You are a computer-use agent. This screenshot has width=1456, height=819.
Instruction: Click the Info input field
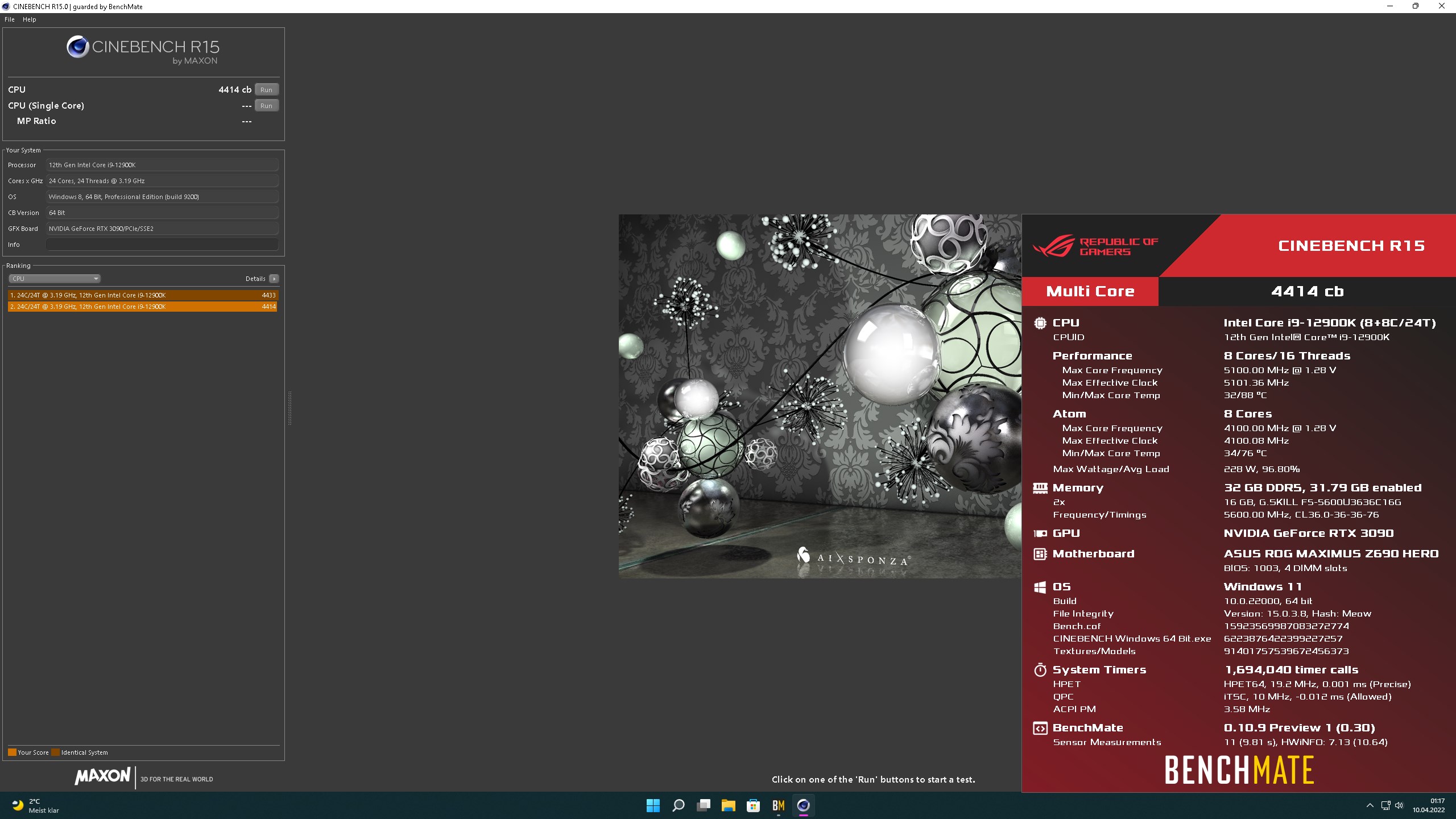coord(162,245)
